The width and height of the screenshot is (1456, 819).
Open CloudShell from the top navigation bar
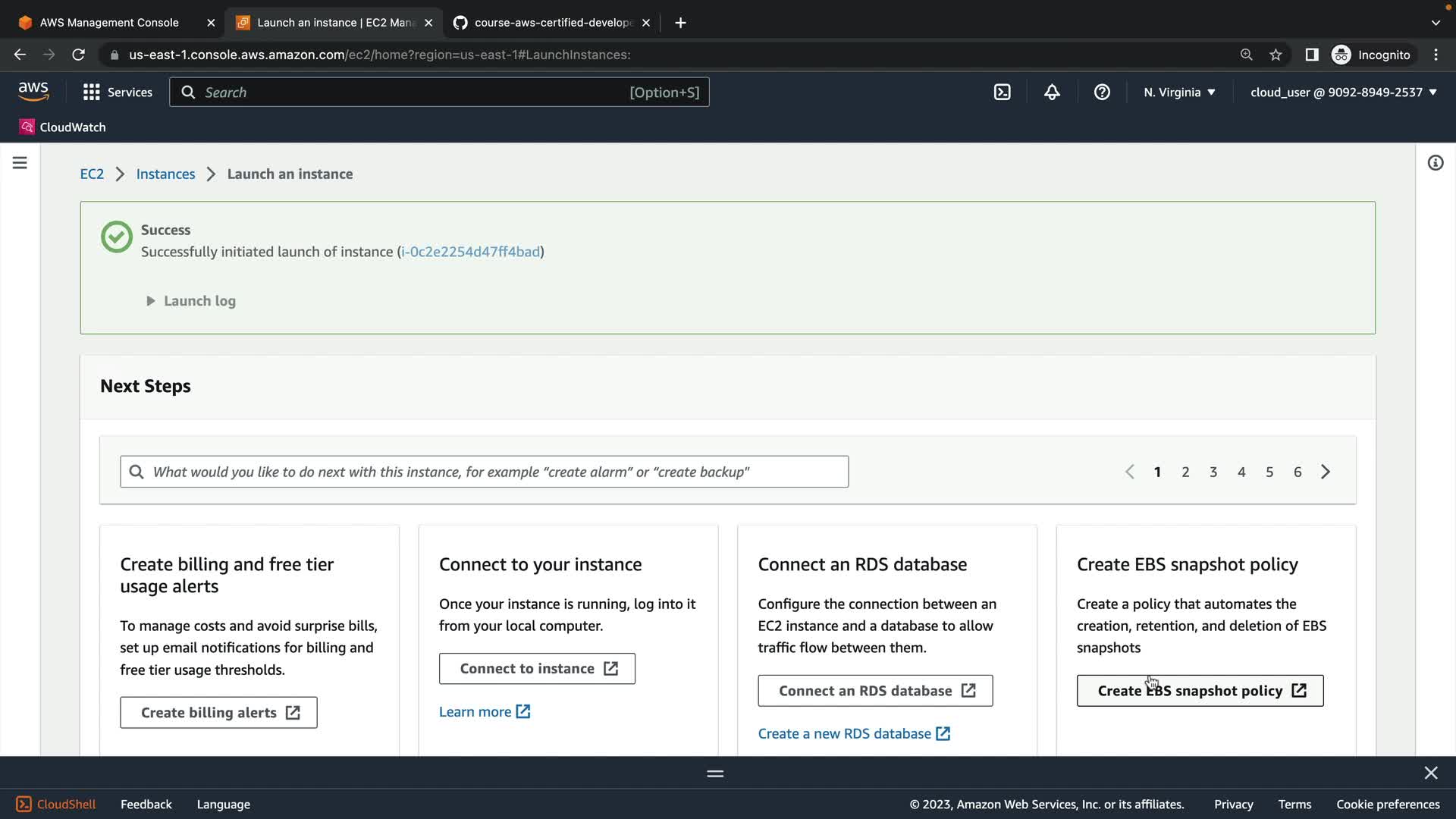[1002, 93]
